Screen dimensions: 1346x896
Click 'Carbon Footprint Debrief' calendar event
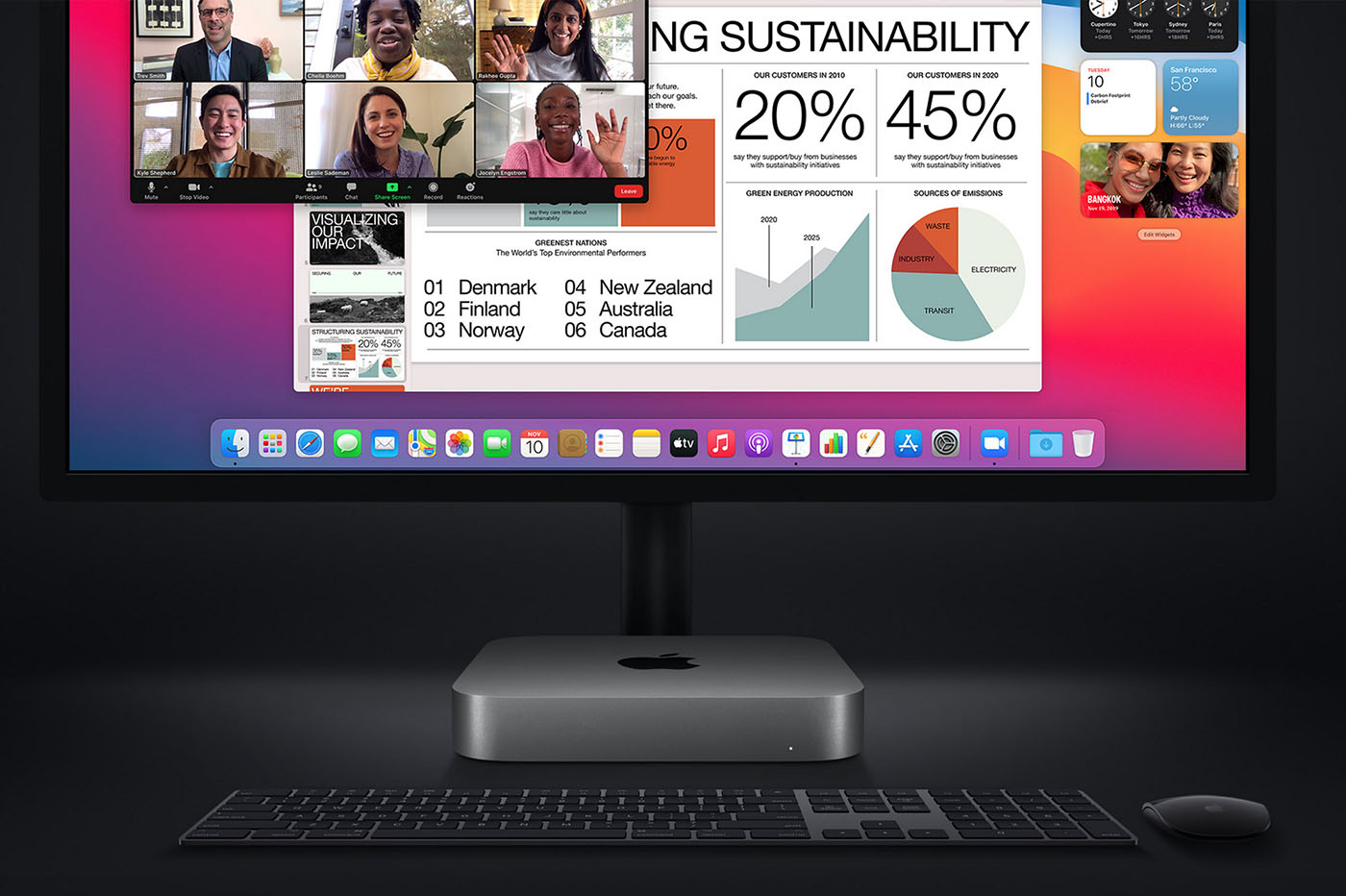tap(1109, 98)
